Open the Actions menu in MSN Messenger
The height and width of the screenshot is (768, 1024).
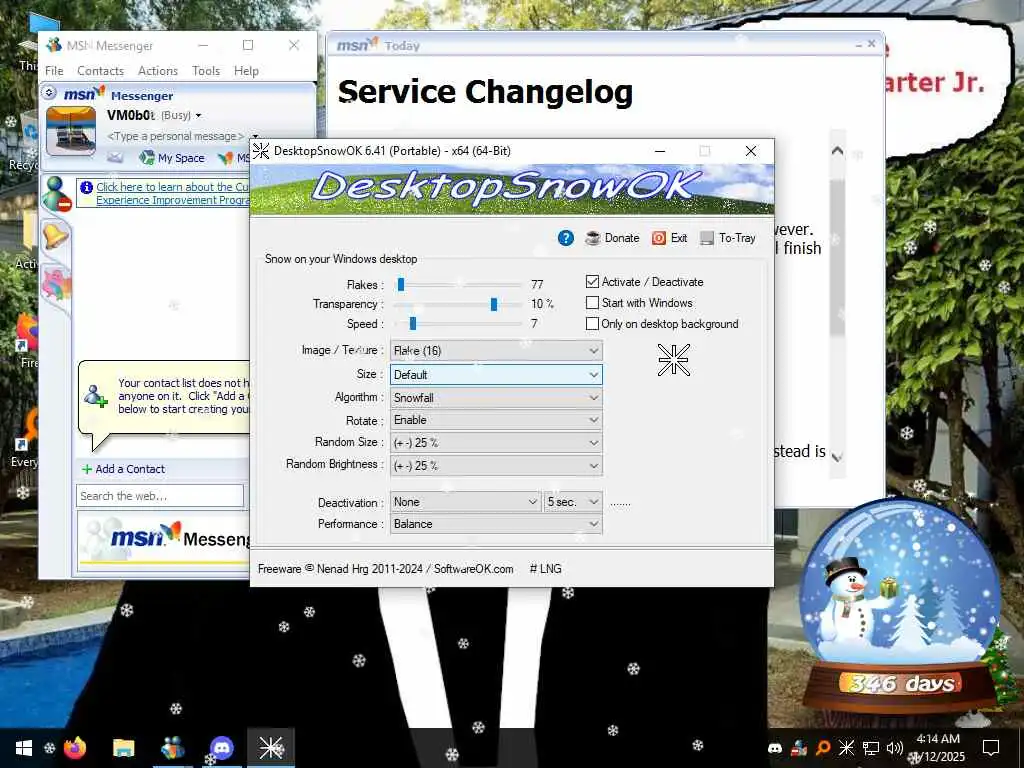pos(158,71)
